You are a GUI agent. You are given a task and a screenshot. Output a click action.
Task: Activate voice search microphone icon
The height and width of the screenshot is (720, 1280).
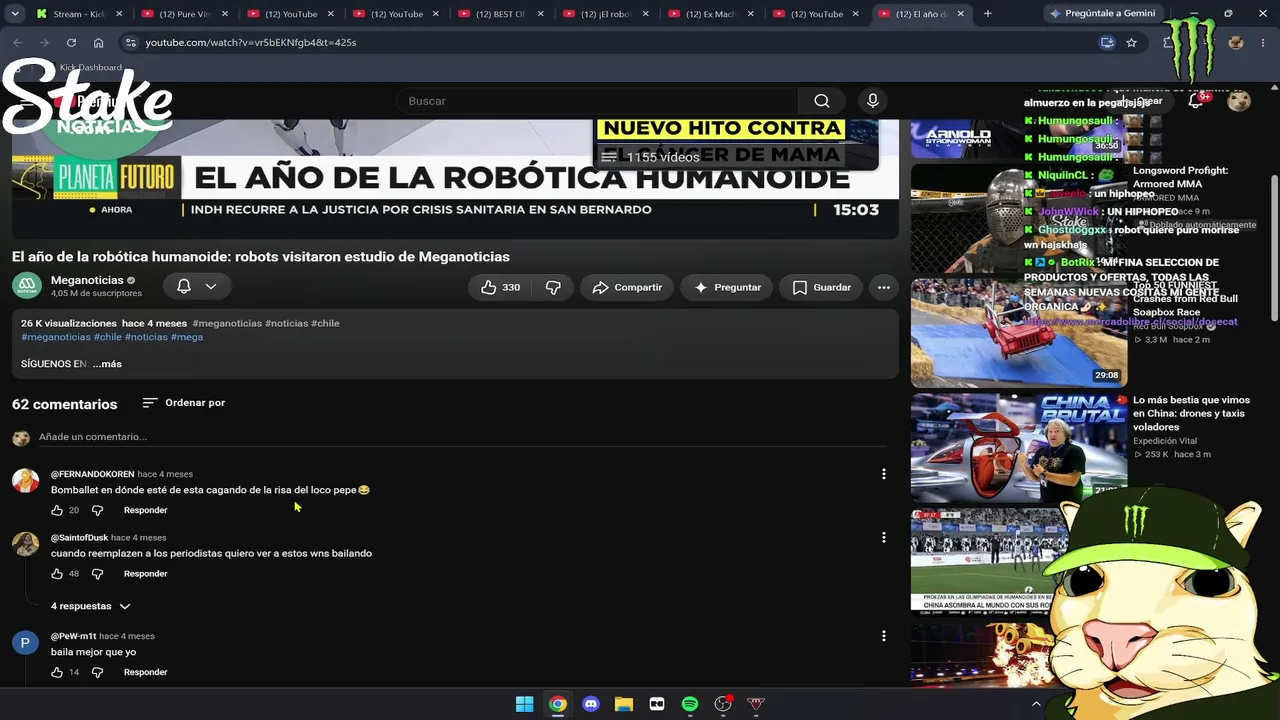point(873,101)
